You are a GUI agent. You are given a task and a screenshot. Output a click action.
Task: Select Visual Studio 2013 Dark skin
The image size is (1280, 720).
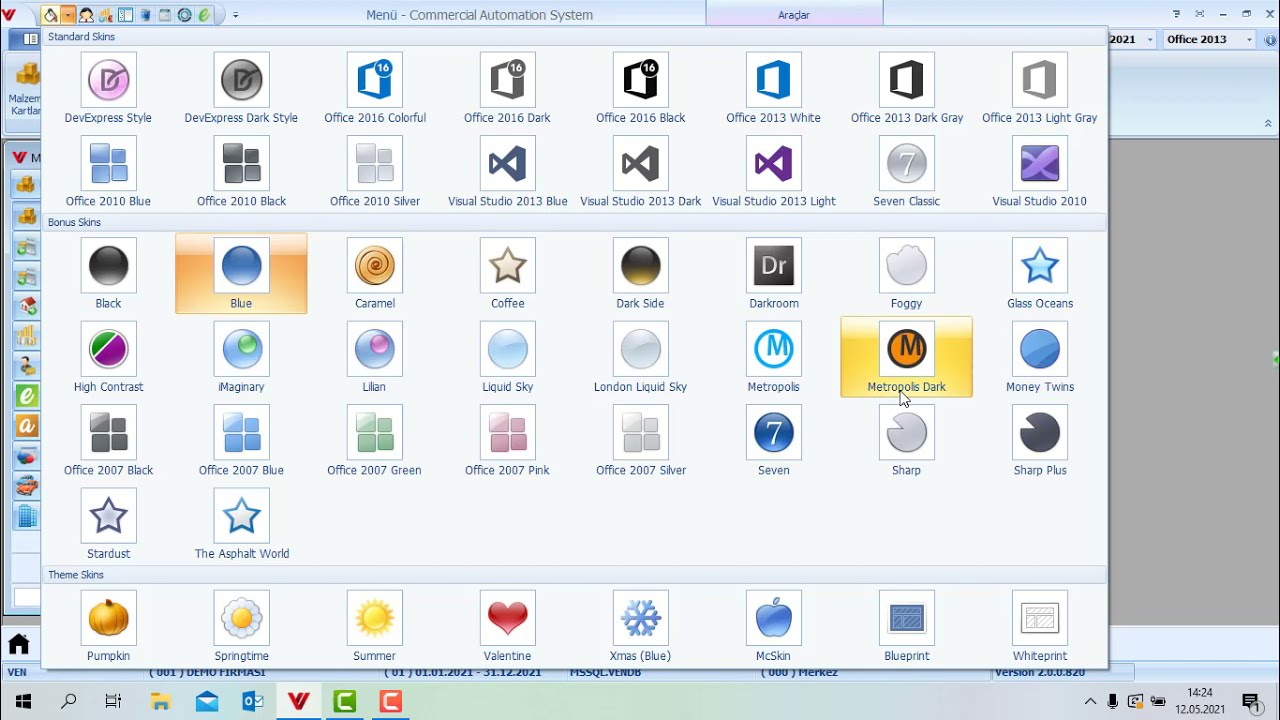[640, 172]
